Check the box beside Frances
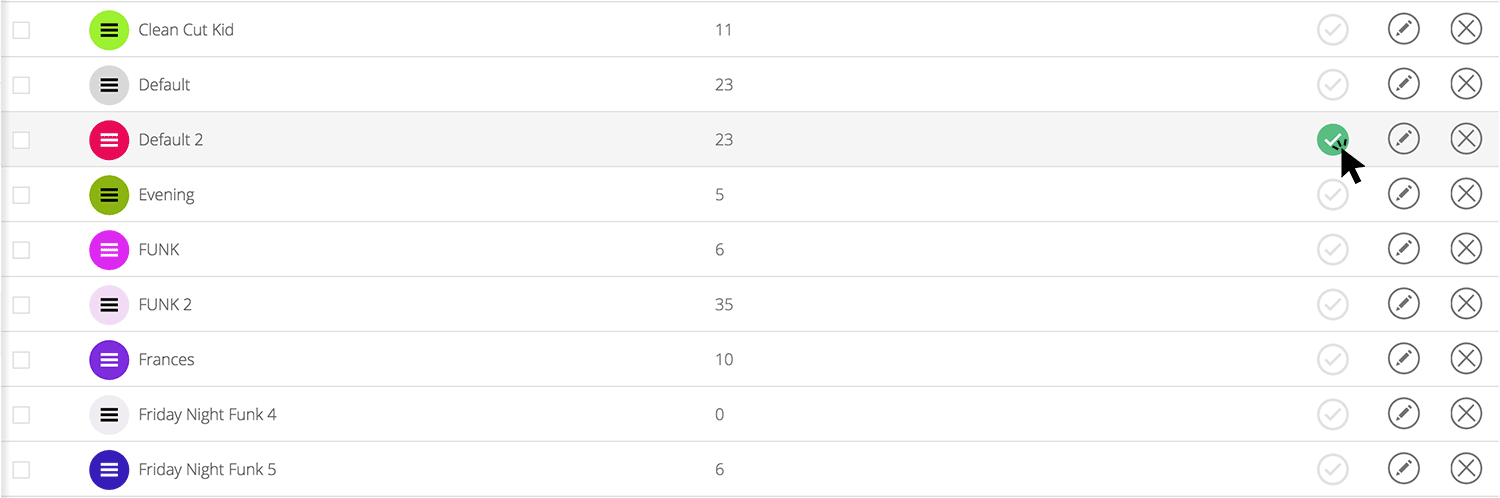 pos(21,359)
